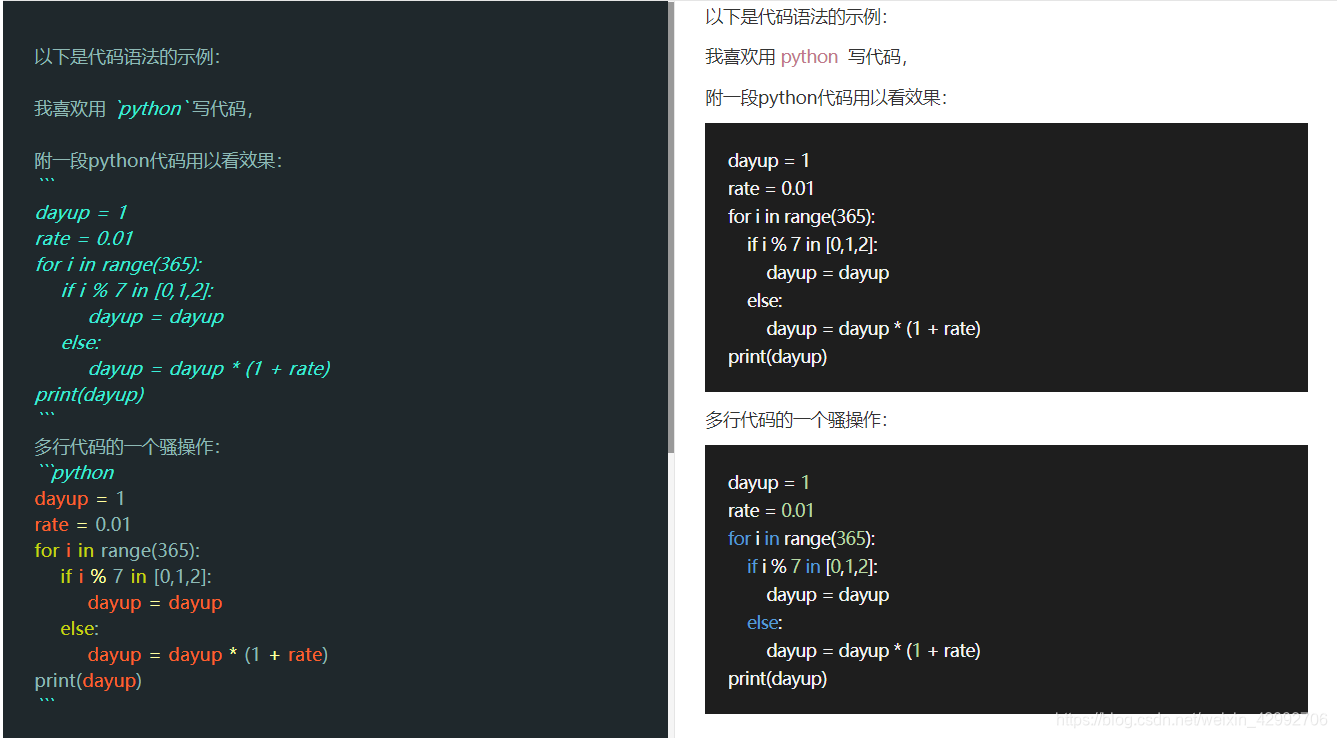Click italic green 'for i in range(365):' line
The width and height of the screenshot is (1337, 738).
(118, 265)
